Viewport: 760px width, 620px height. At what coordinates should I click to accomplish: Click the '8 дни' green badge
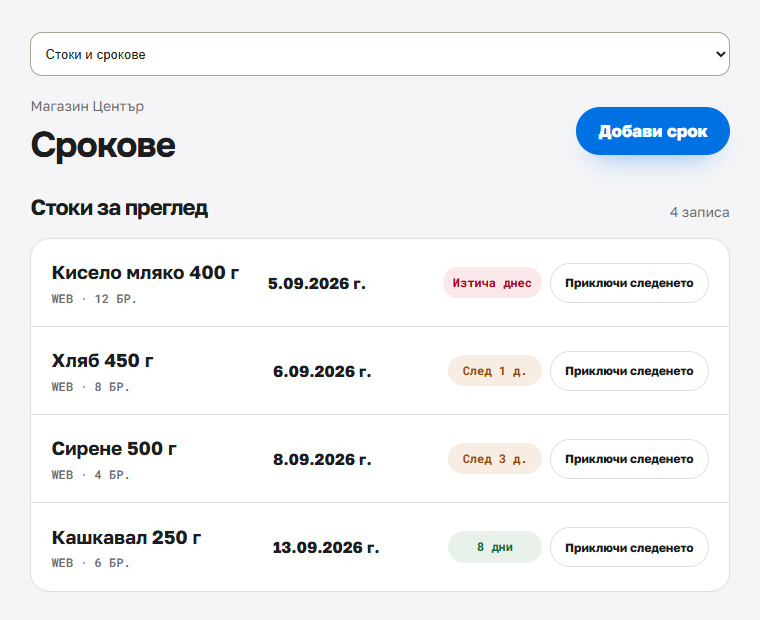point(494,547)
